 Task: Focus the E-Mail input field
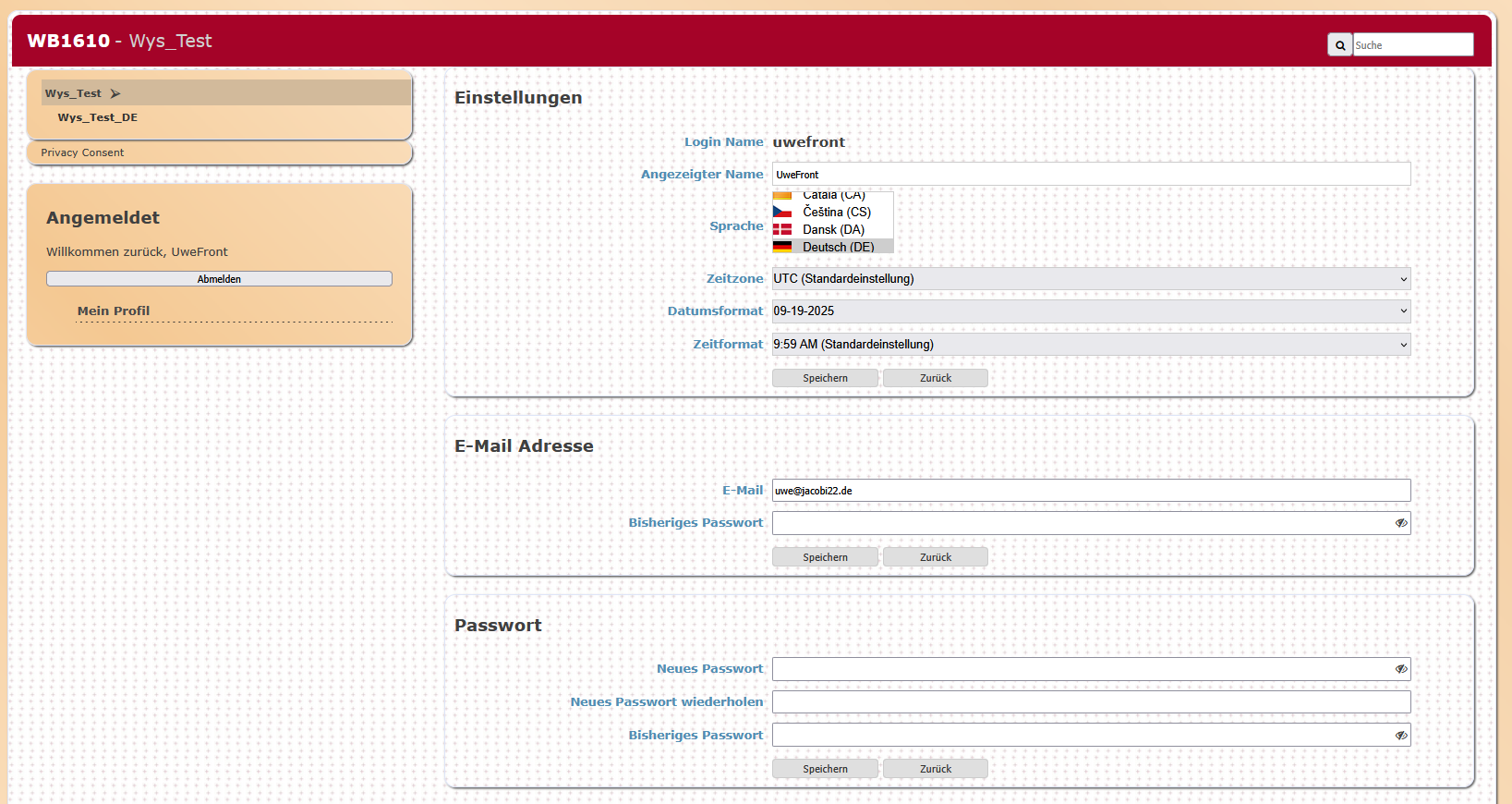tap(1091, 491)
